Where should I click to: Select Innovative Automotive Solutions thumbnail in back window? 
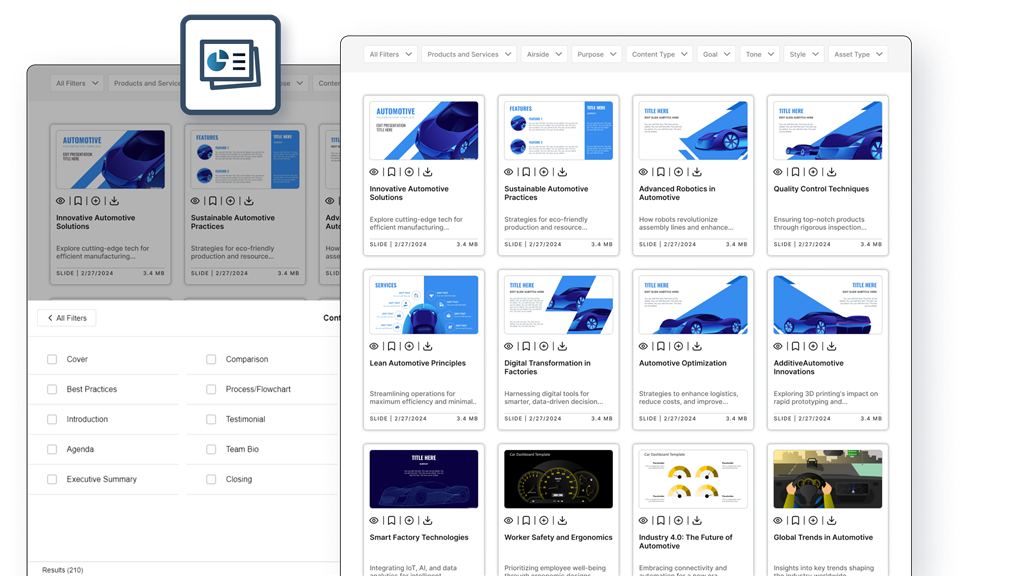110,159
